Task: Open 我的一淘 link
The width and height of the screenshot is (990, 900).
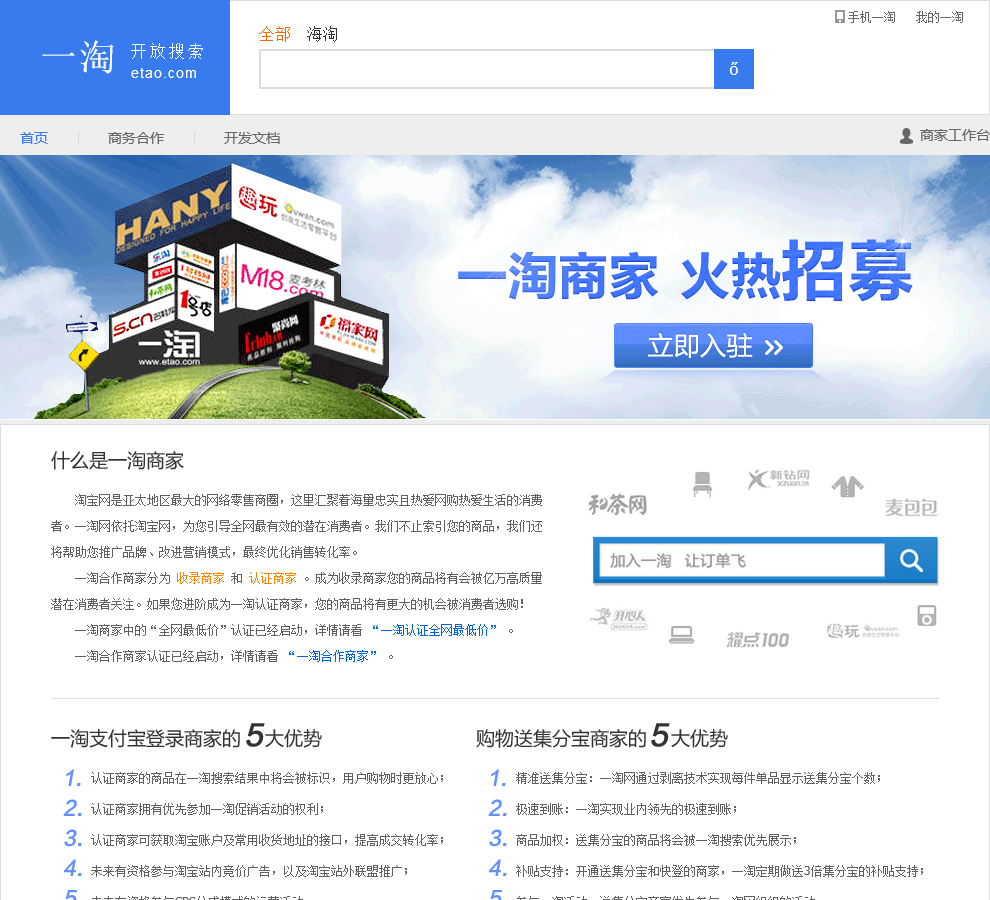Action: (x=939, y=17)
